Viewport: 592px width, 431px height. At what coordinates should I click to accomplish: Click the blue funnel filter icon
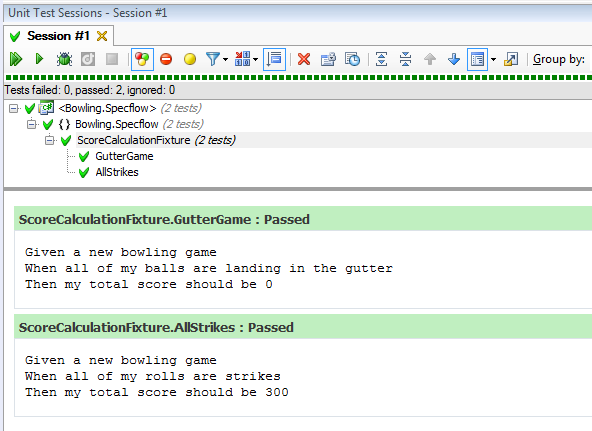click(213, 59)
